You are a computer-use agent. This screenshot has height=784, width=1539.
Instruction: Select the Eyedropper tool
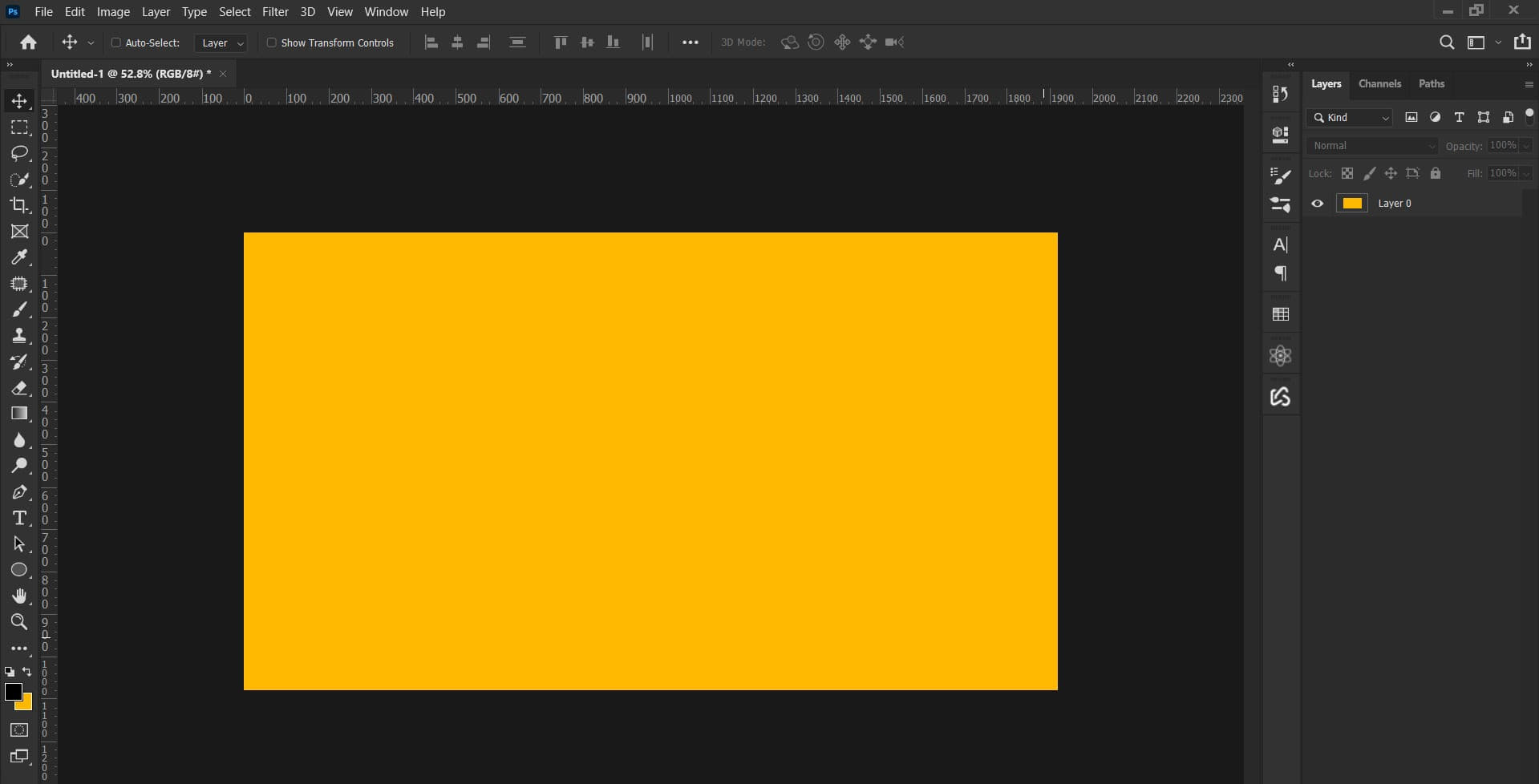coord(19,257)
